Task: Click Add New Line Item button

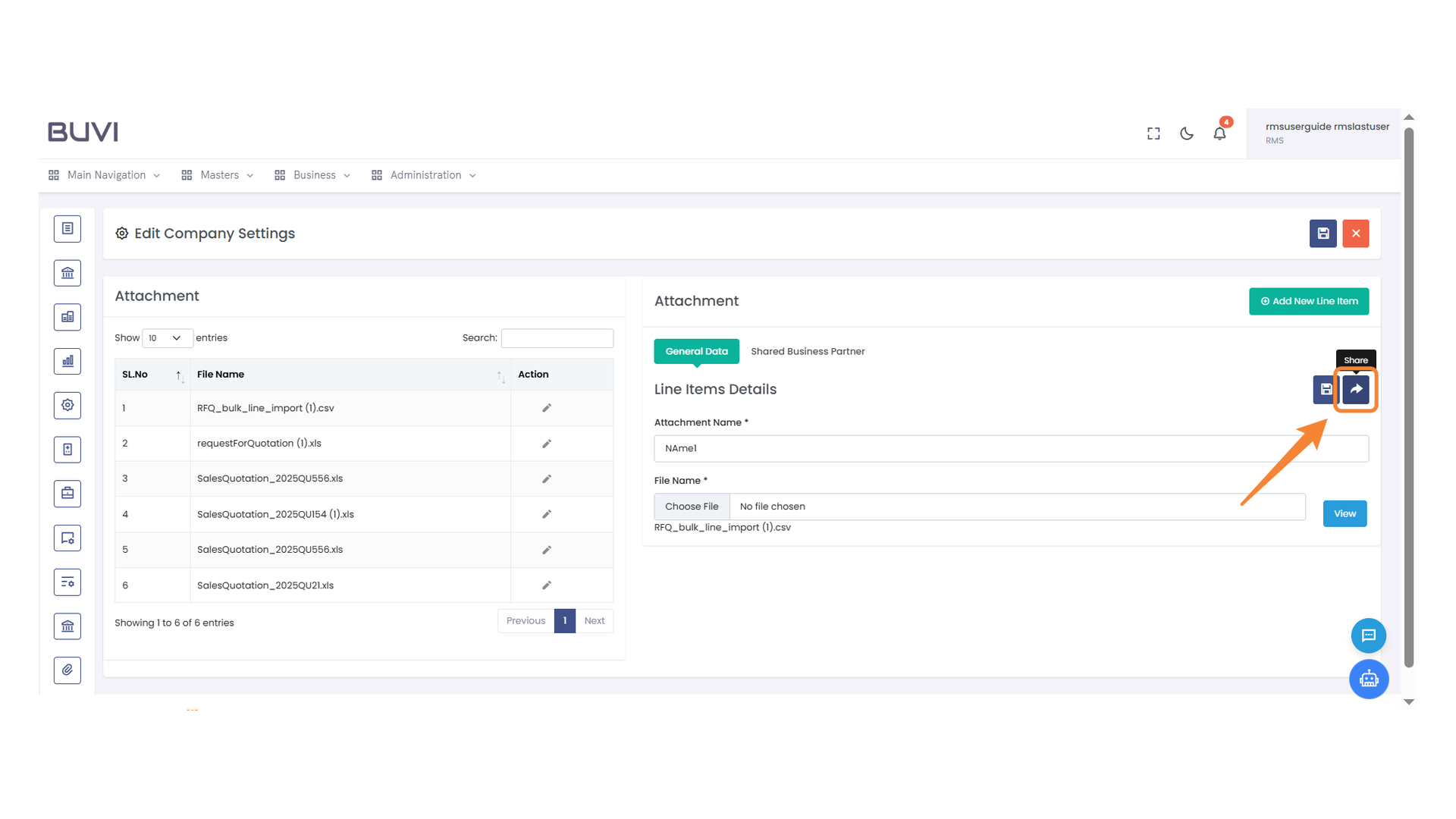Action: (x=1309, y=301)
